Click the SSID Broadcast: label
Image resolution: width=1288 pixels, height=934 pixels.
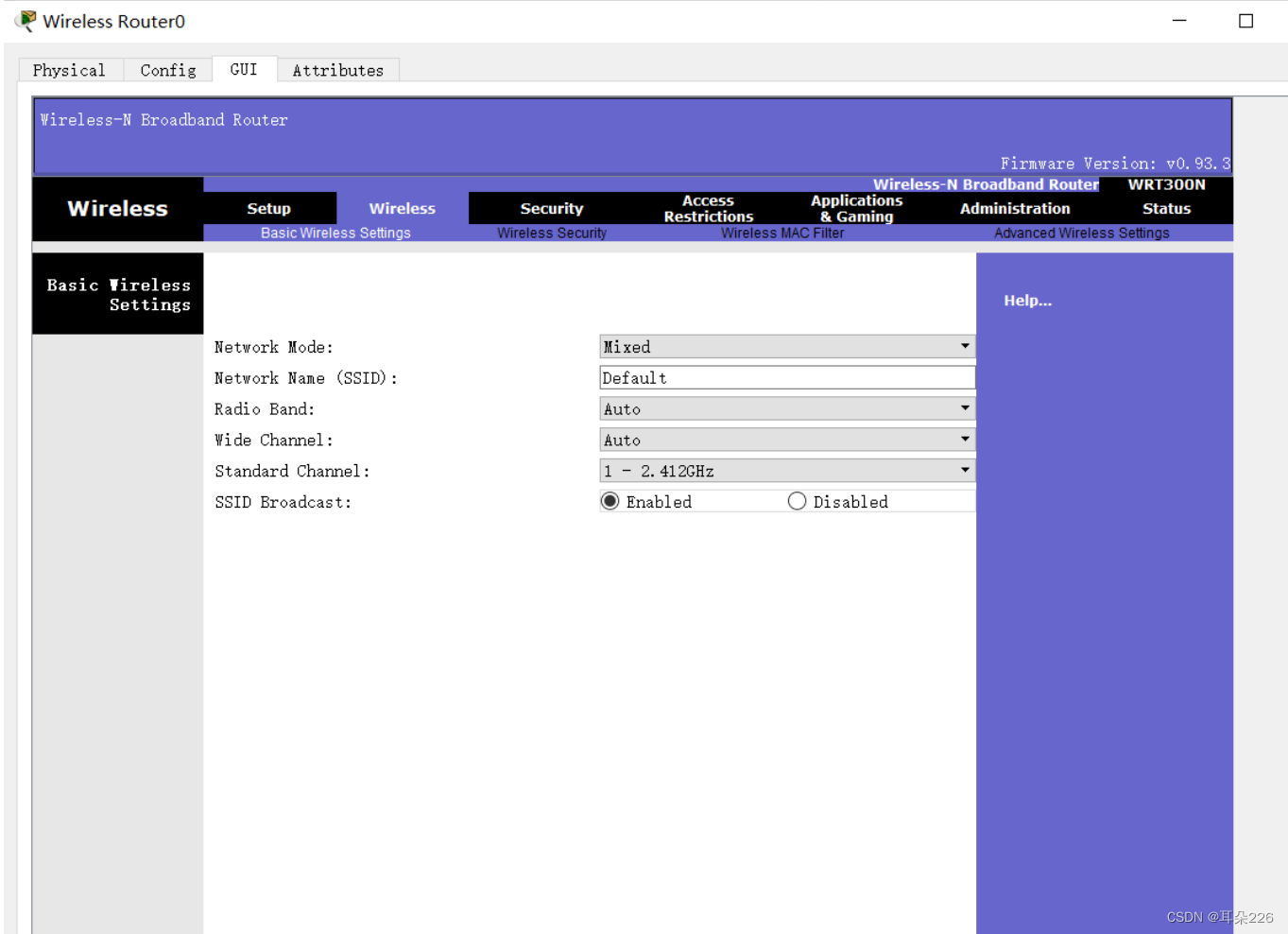tap(283, 502)
